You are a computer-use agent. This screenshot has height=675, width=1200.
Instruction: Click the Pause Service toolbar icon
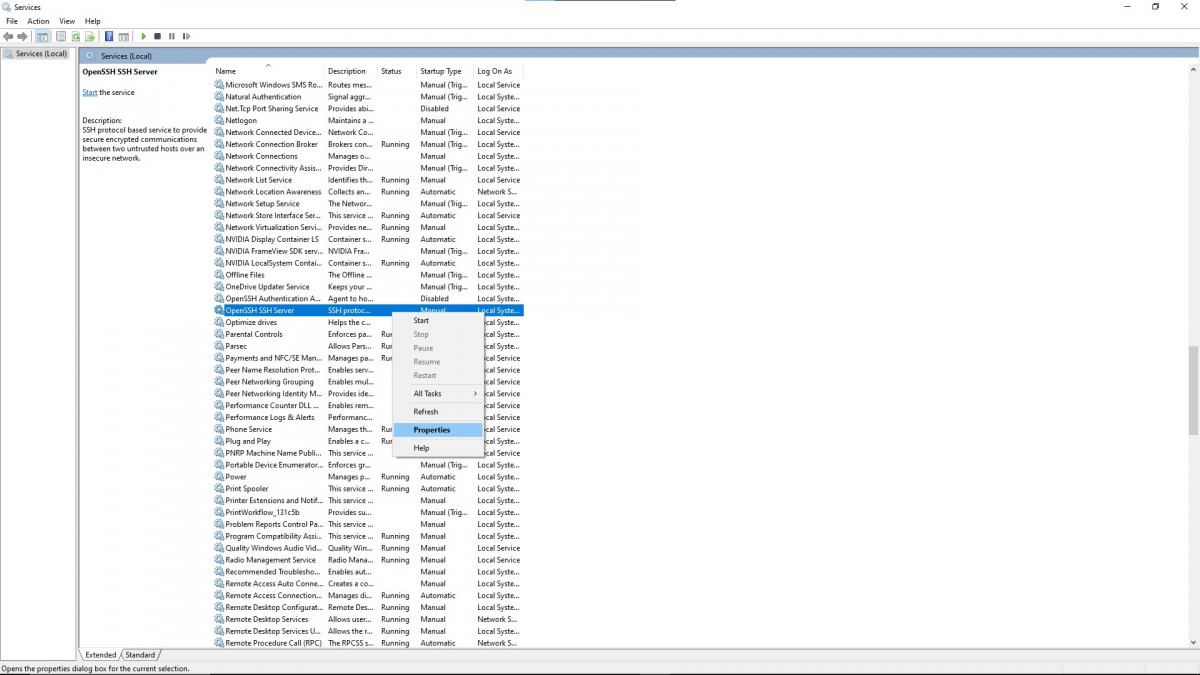pyautogui.click(x=171, y=37)
